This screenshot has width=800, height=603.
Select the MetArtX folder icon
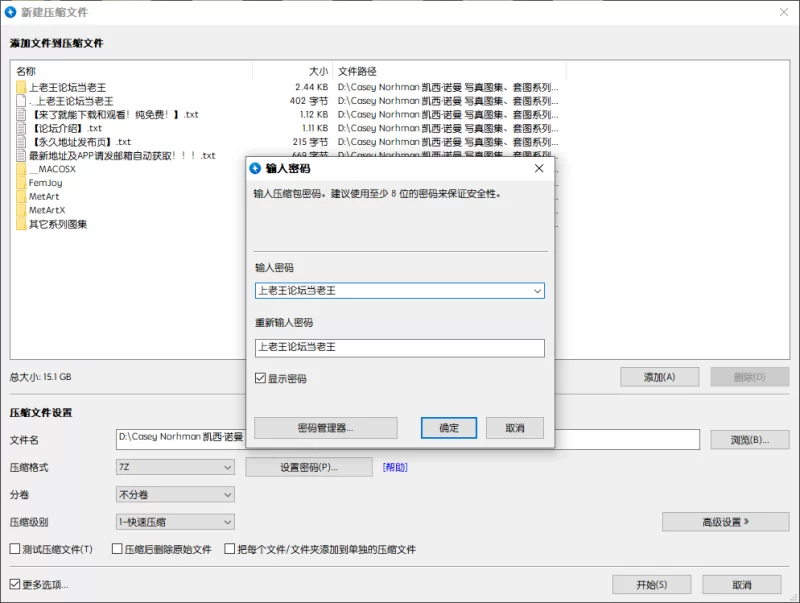(x=20, y=210)
